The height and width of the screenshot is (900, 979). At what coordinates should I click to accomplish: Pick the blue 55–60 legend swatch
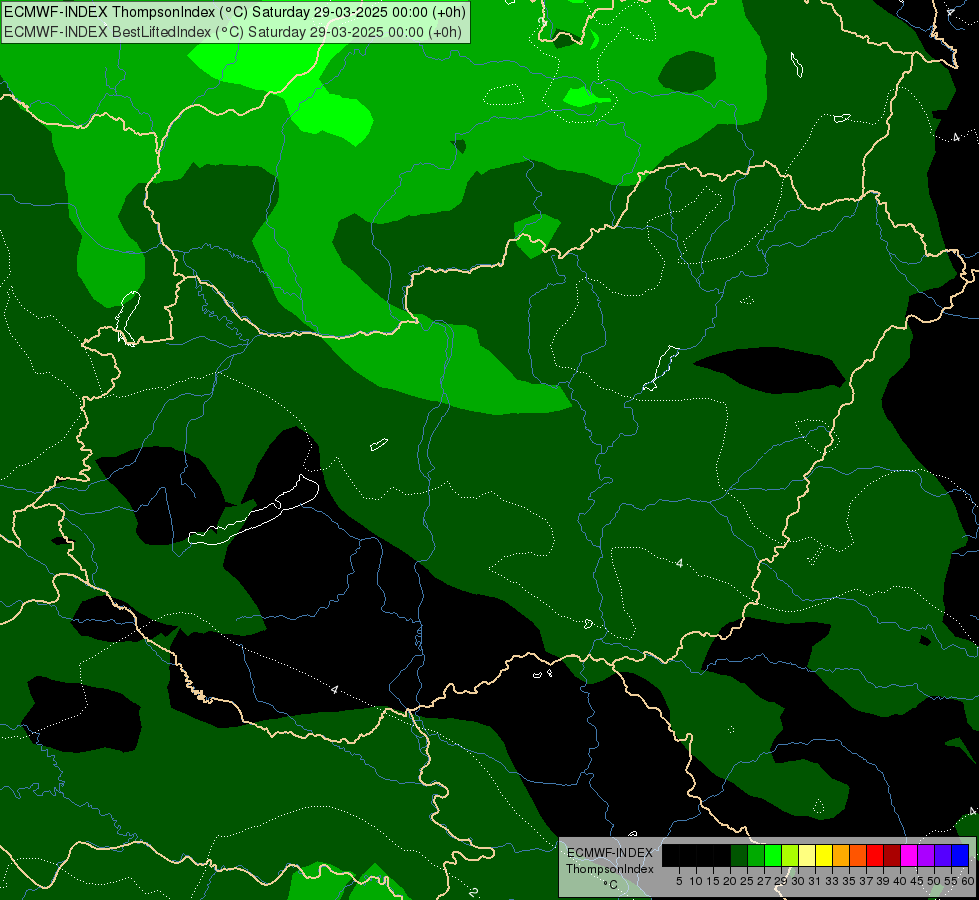pyautogui.click(x=960, y=855)
